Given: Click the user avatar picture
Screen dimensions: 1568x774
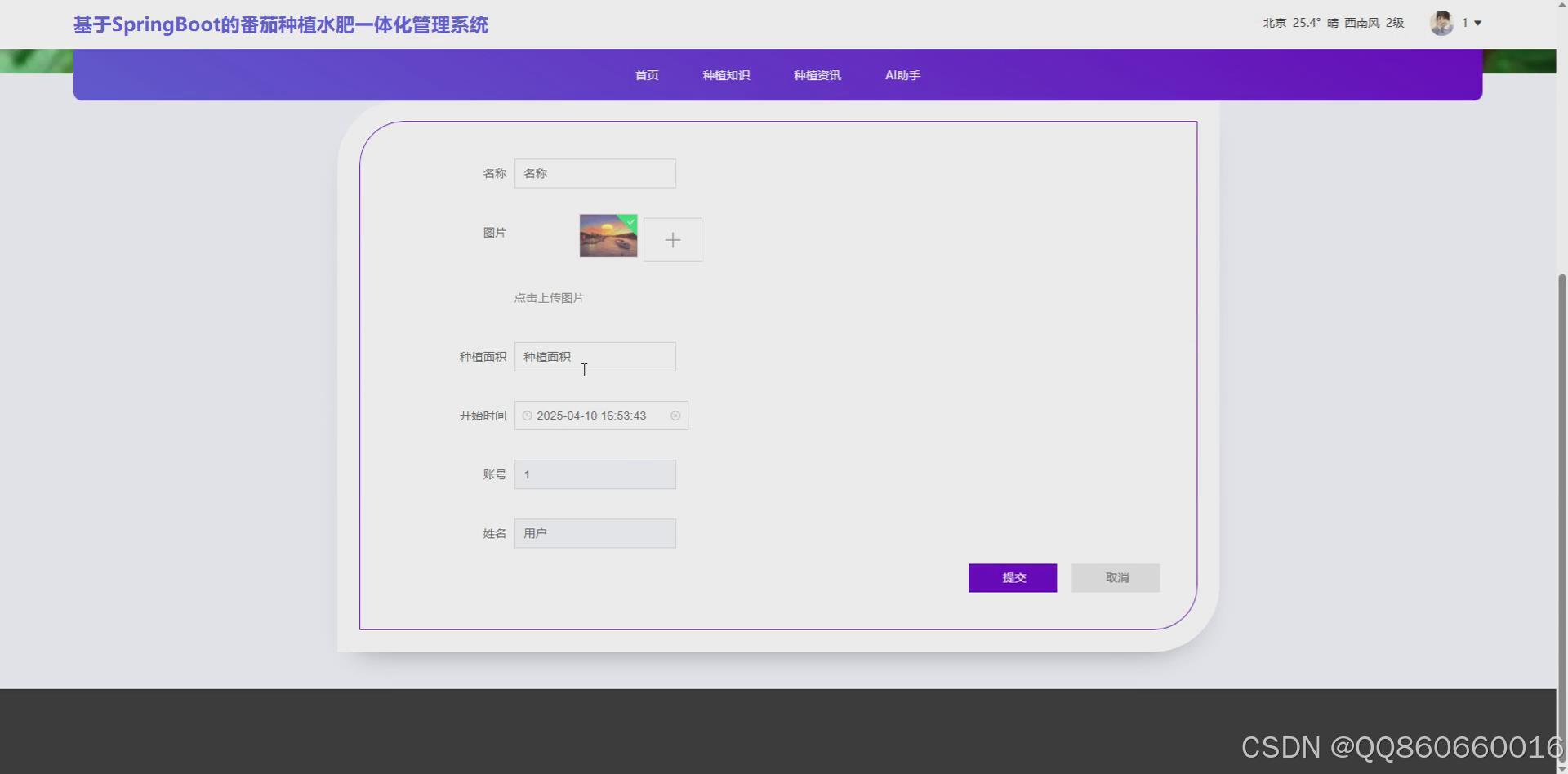Looking at the screenshot, I should [1441, 23].
